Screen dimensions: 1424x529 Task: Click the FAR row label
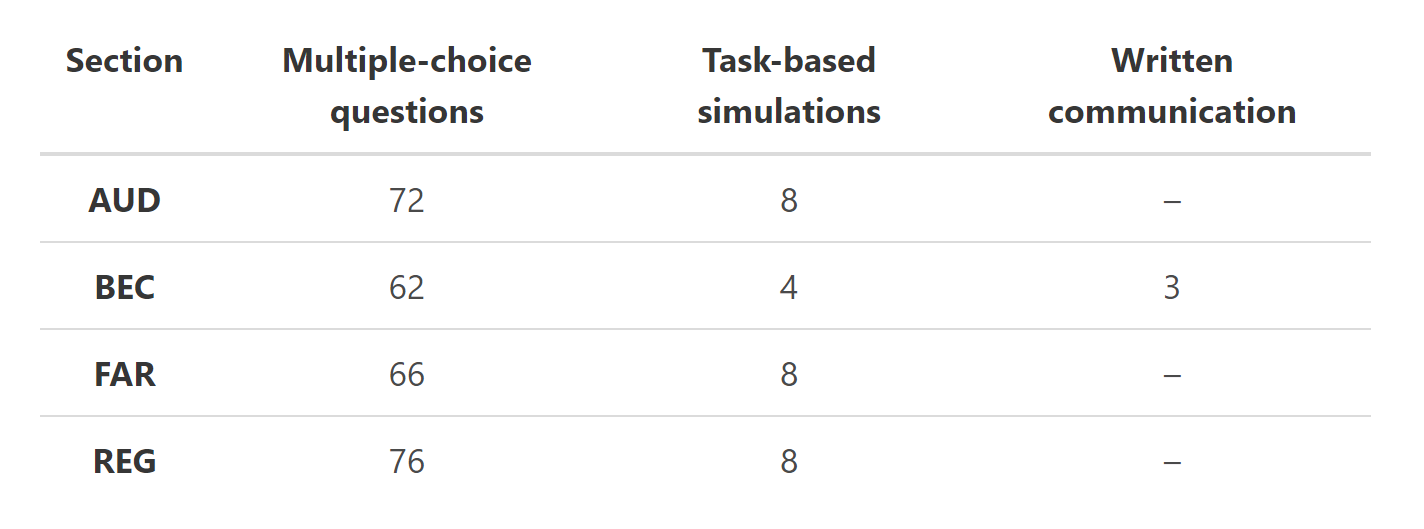click(x=124, y=375)
